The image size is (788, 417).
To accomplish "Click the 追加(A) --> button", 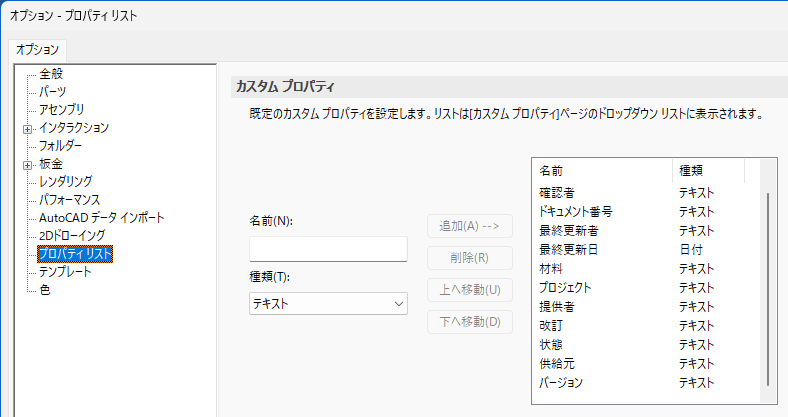I will (470, 226).
